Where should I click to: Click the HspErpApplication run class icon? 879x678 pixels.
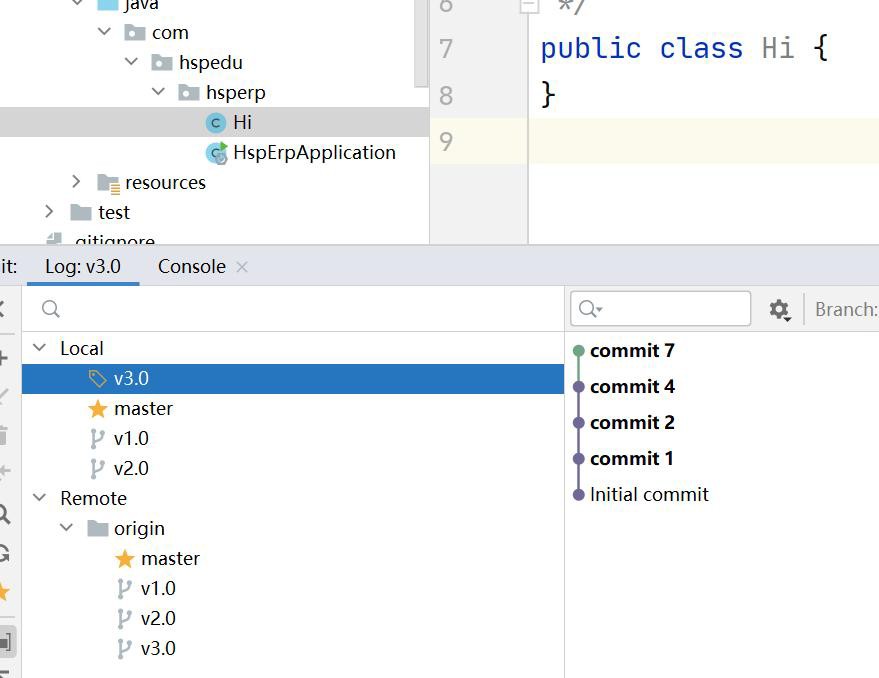pos(216,153)
